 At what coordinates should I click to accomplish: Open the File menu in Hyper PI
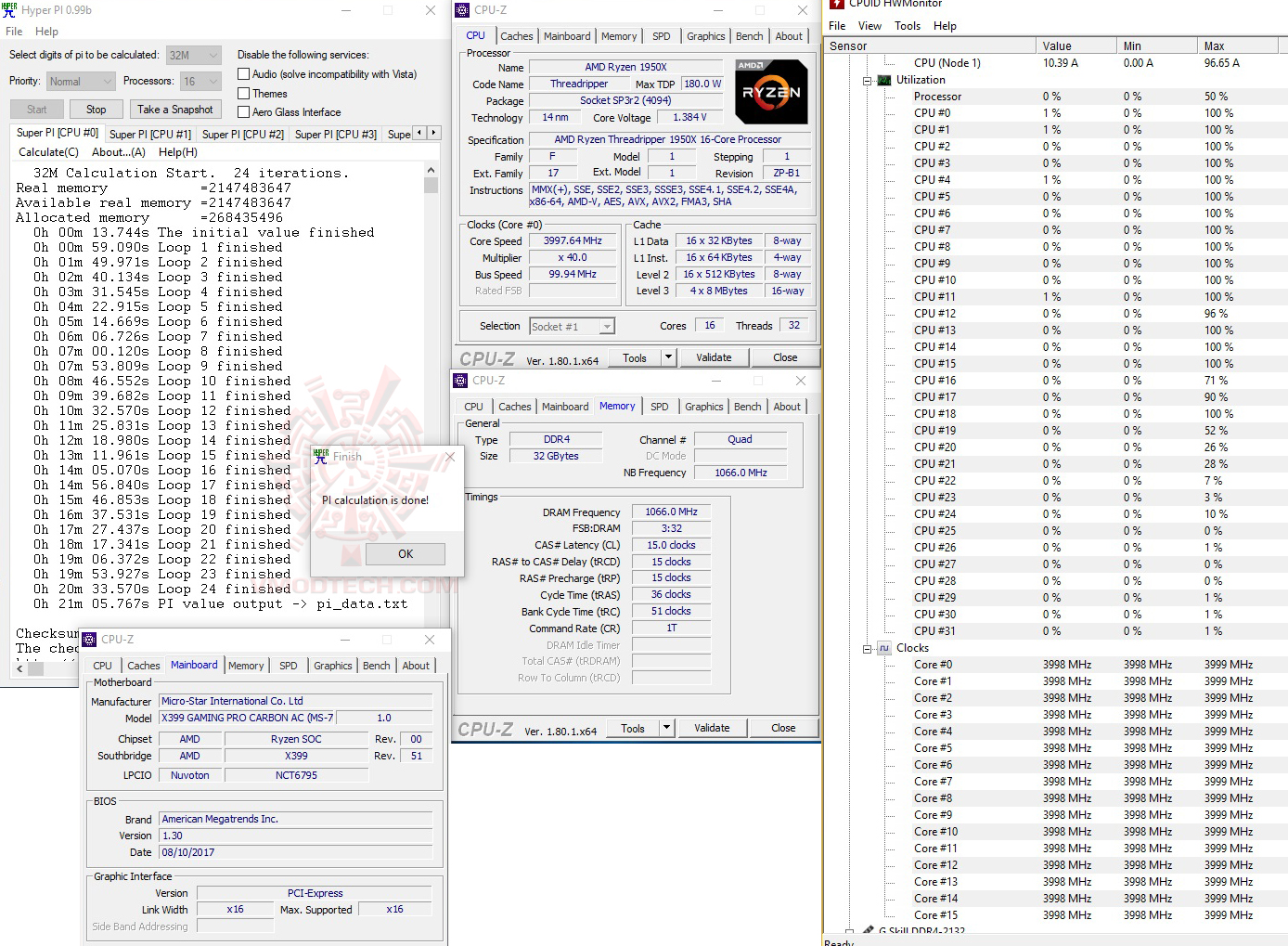tap(14, 32)
